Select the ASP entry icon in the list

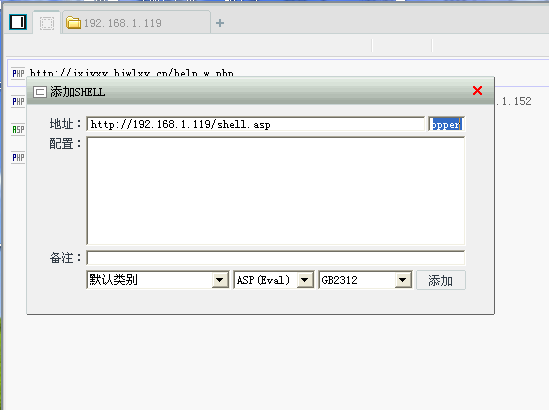(x=18, y=130)
